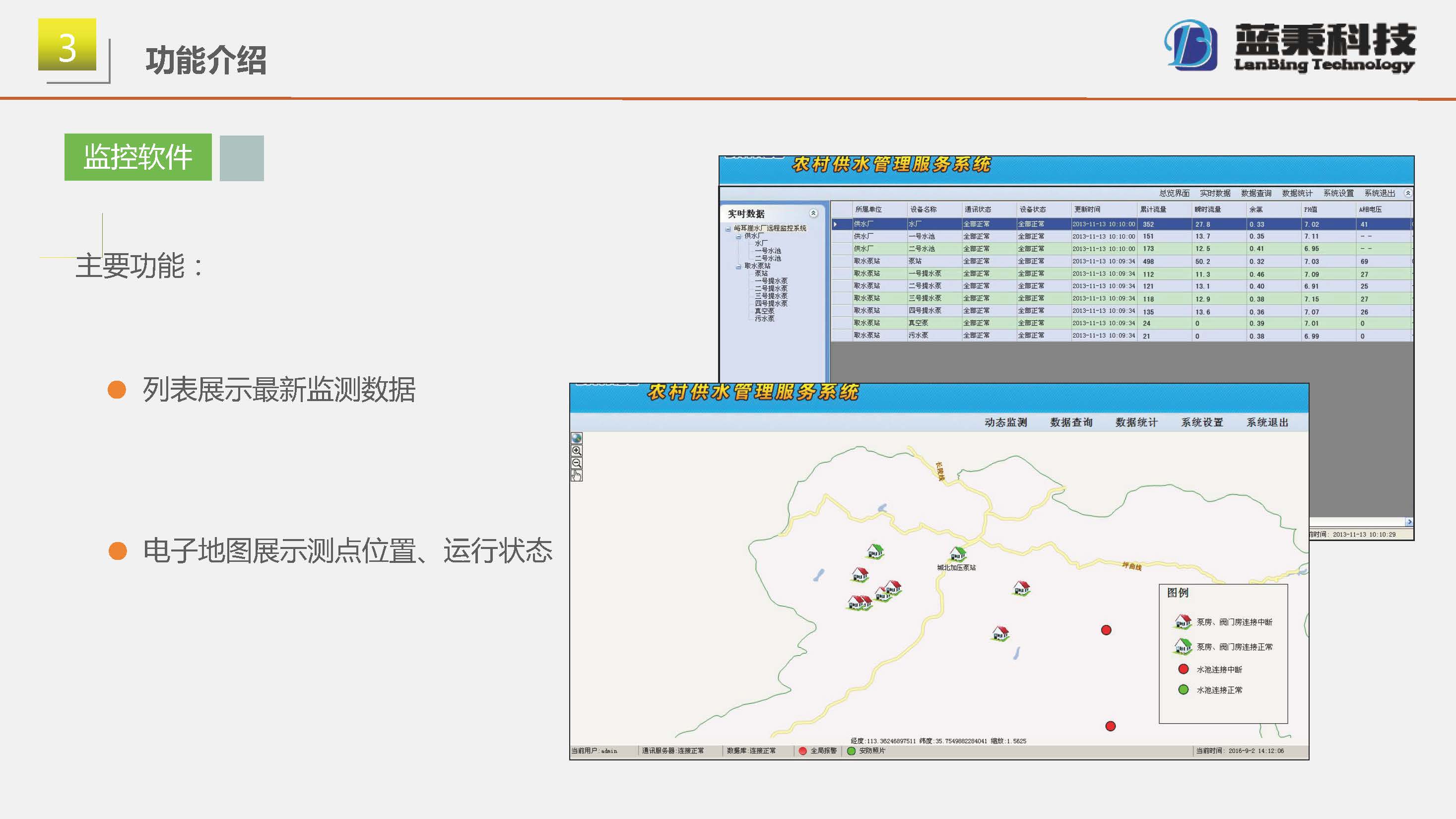Viewport: 1456px width, 819px height.
Task: Select 二号水池 in the tree
Action: pyautogui.click(x=768, y=258)
